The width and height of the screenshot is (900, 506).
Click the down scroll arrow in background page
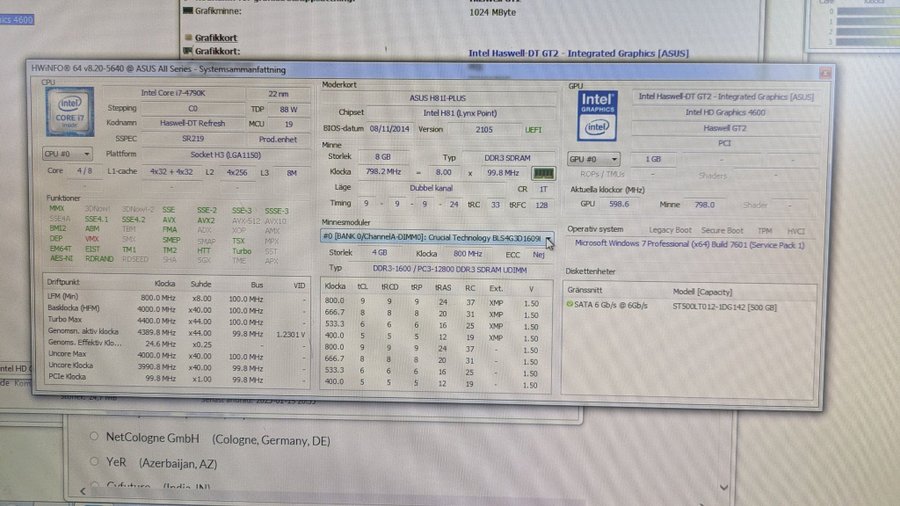click(x=724, y=487)
